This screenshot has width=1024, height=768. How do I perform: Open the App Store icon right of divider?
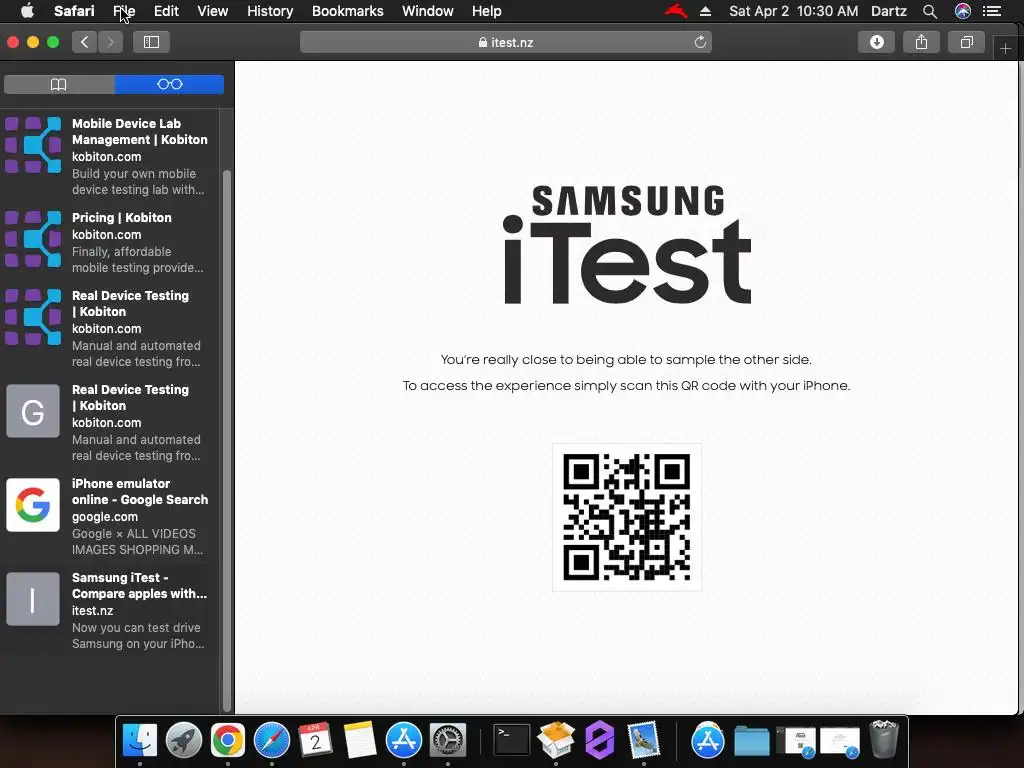707,740
